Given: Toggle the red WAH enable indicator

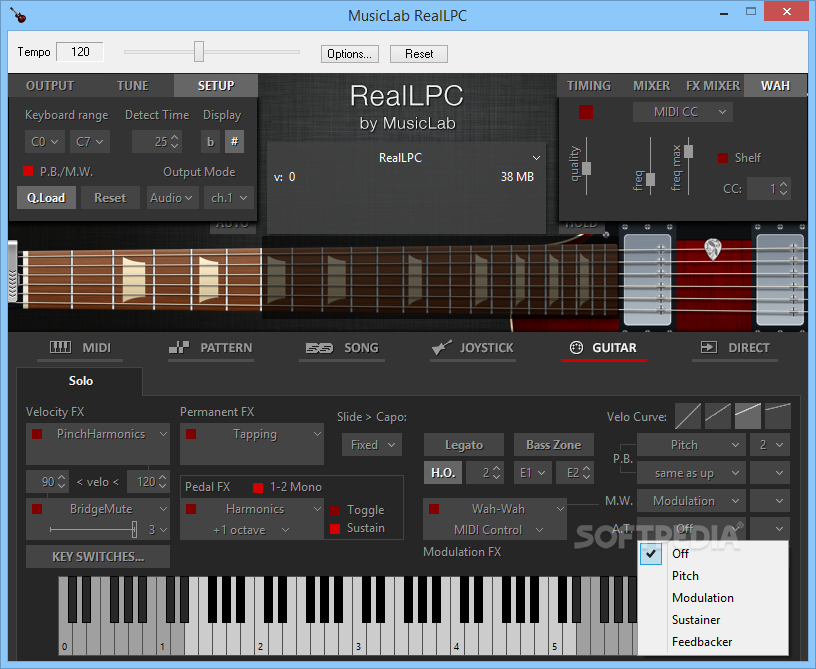Looking at the screenshot, I should pos(586,112).
